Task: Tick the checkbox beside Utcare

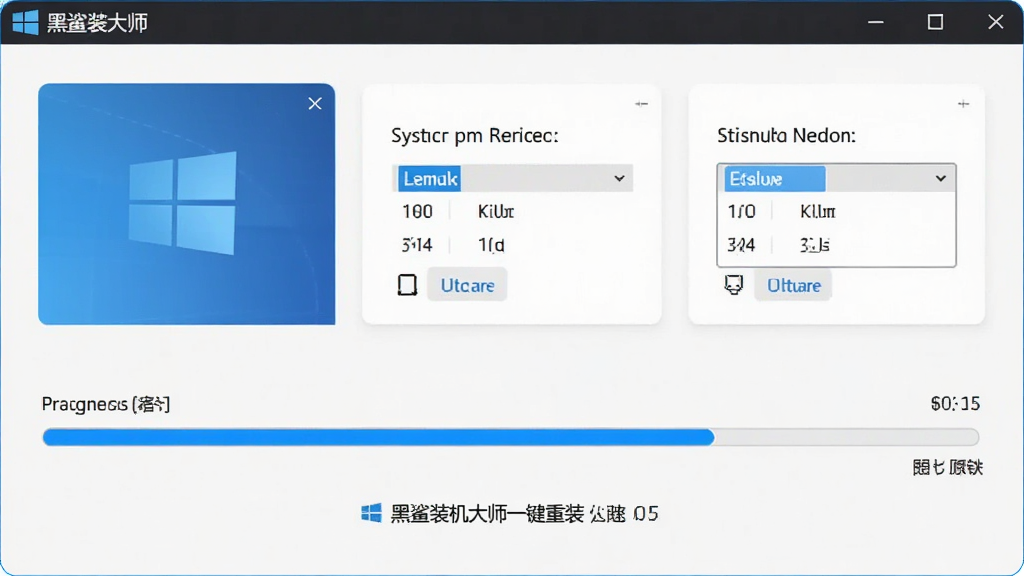Action: coord(408,285)
